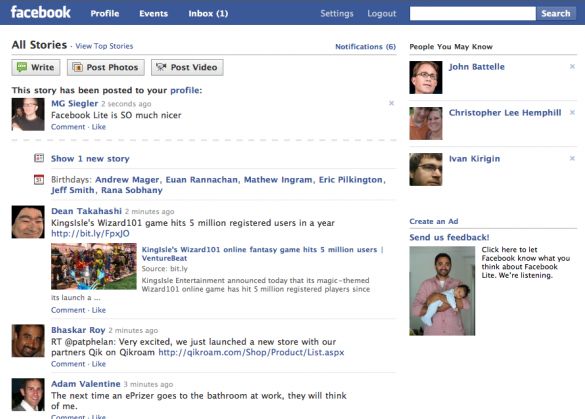The height and width of the screenshot is (419, 585).
Task: Dismiss John Battelle suggestion
Action: [572, 66]
